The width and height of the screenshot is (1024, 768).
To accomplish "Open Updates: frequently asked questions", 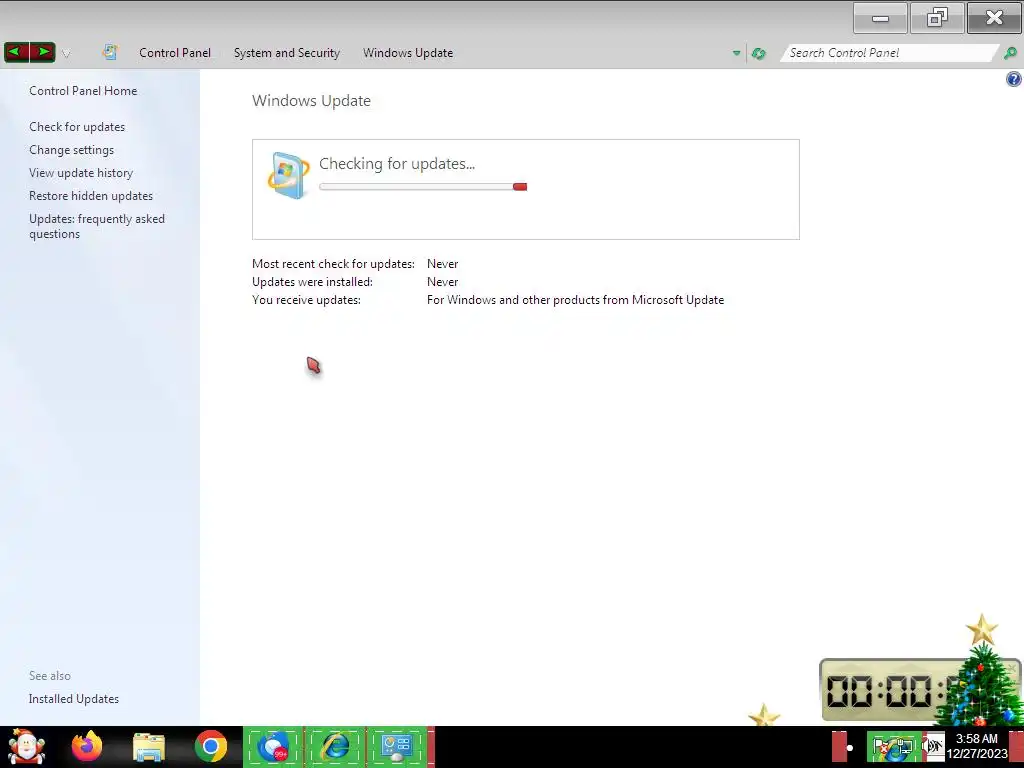I will pos(97,226).
